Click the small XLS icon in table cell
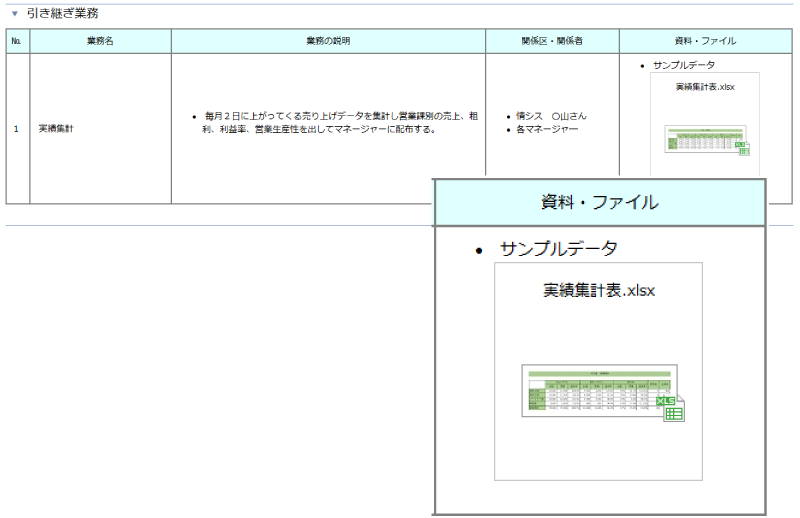800x518 pixels. click(x=742, y=149)
